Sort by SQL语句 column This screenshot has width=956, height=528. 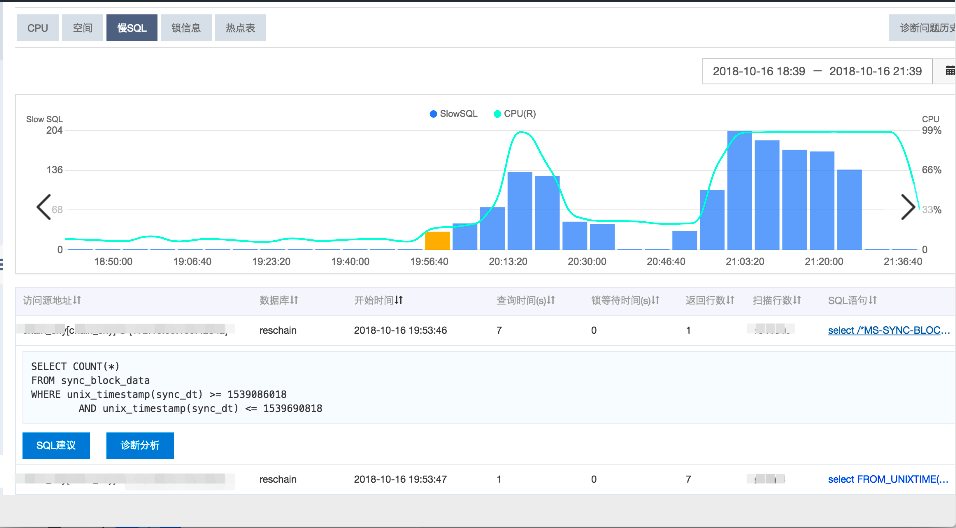pyautogui.click(x=852, y=301)
